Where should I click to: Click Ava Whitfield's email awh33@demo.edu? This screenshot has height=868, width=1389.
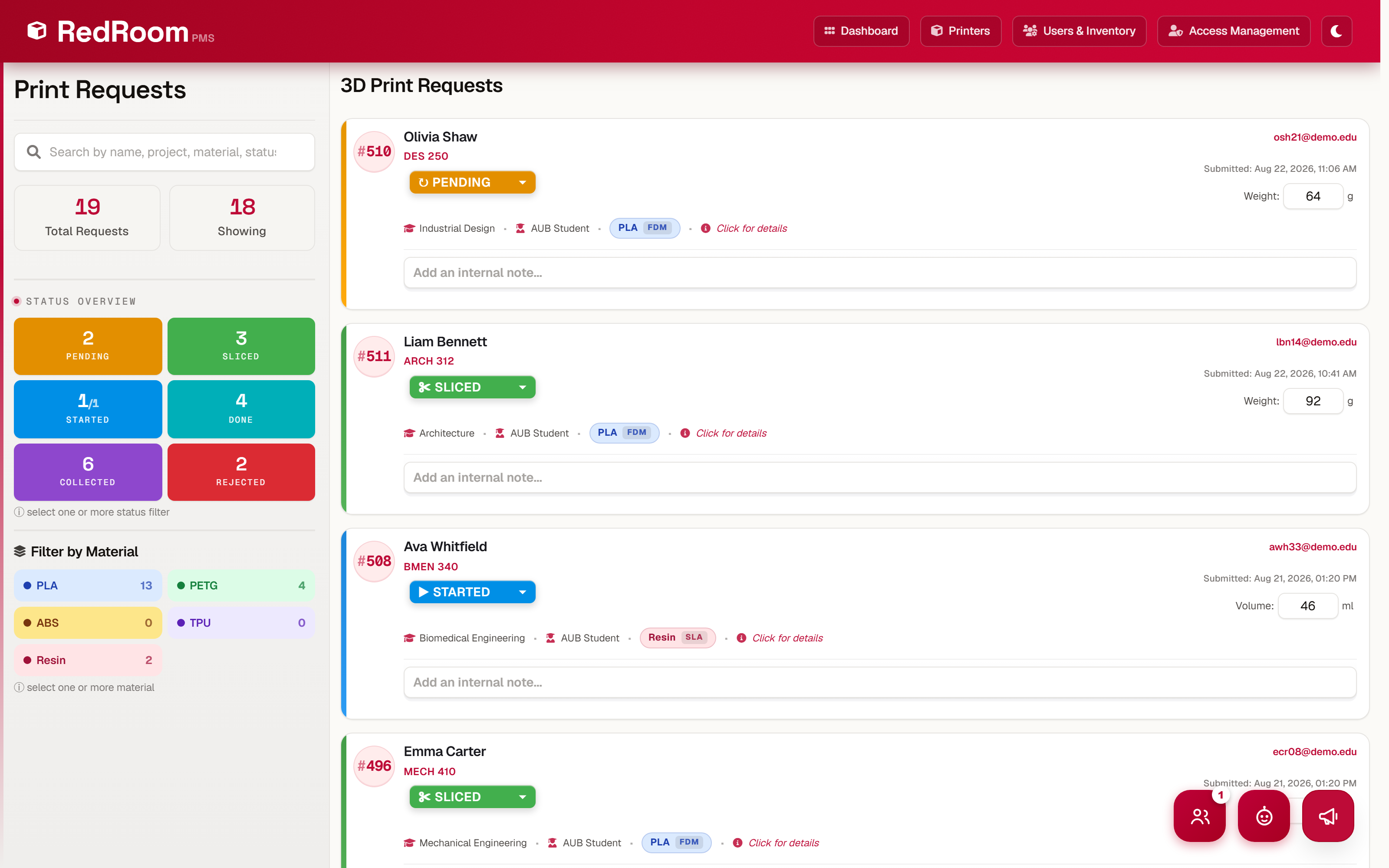point(1313,547)
